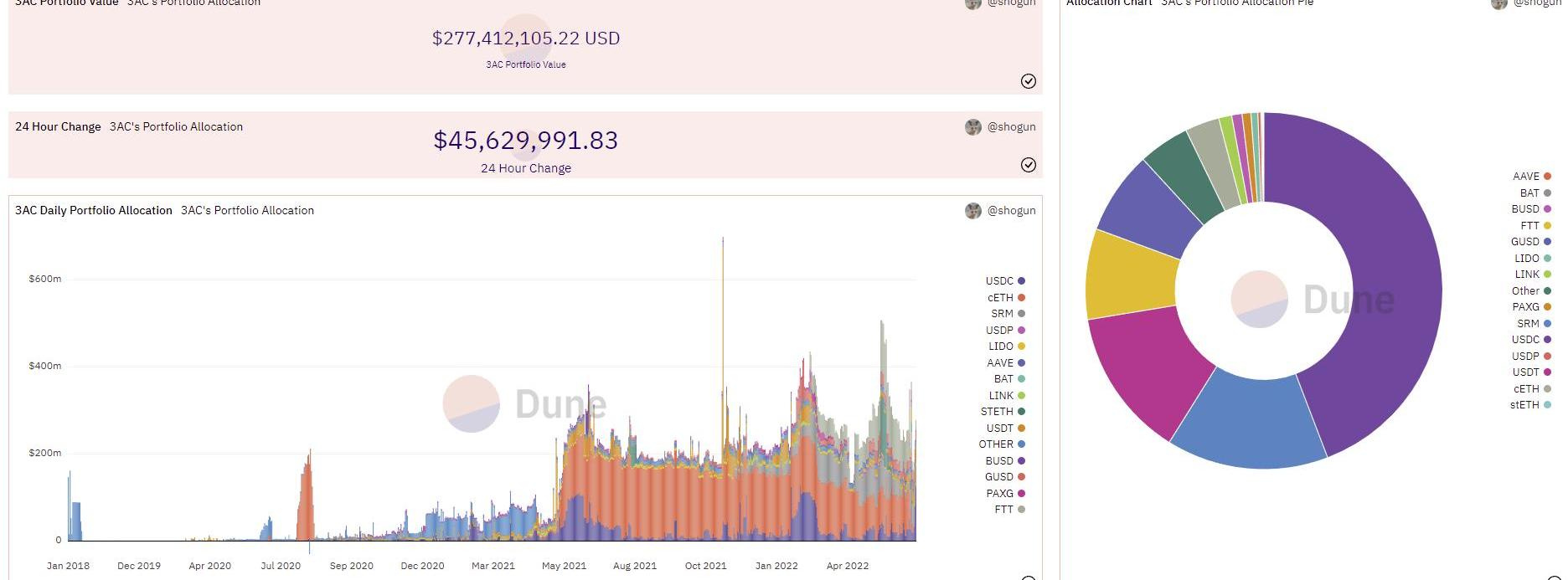Click the Dec 2020 x-axis label

(422, 566)
